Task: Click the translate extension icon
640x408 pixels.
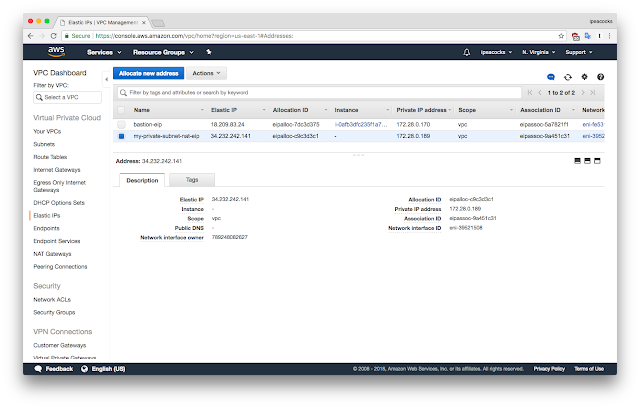Action: [588, 36]
